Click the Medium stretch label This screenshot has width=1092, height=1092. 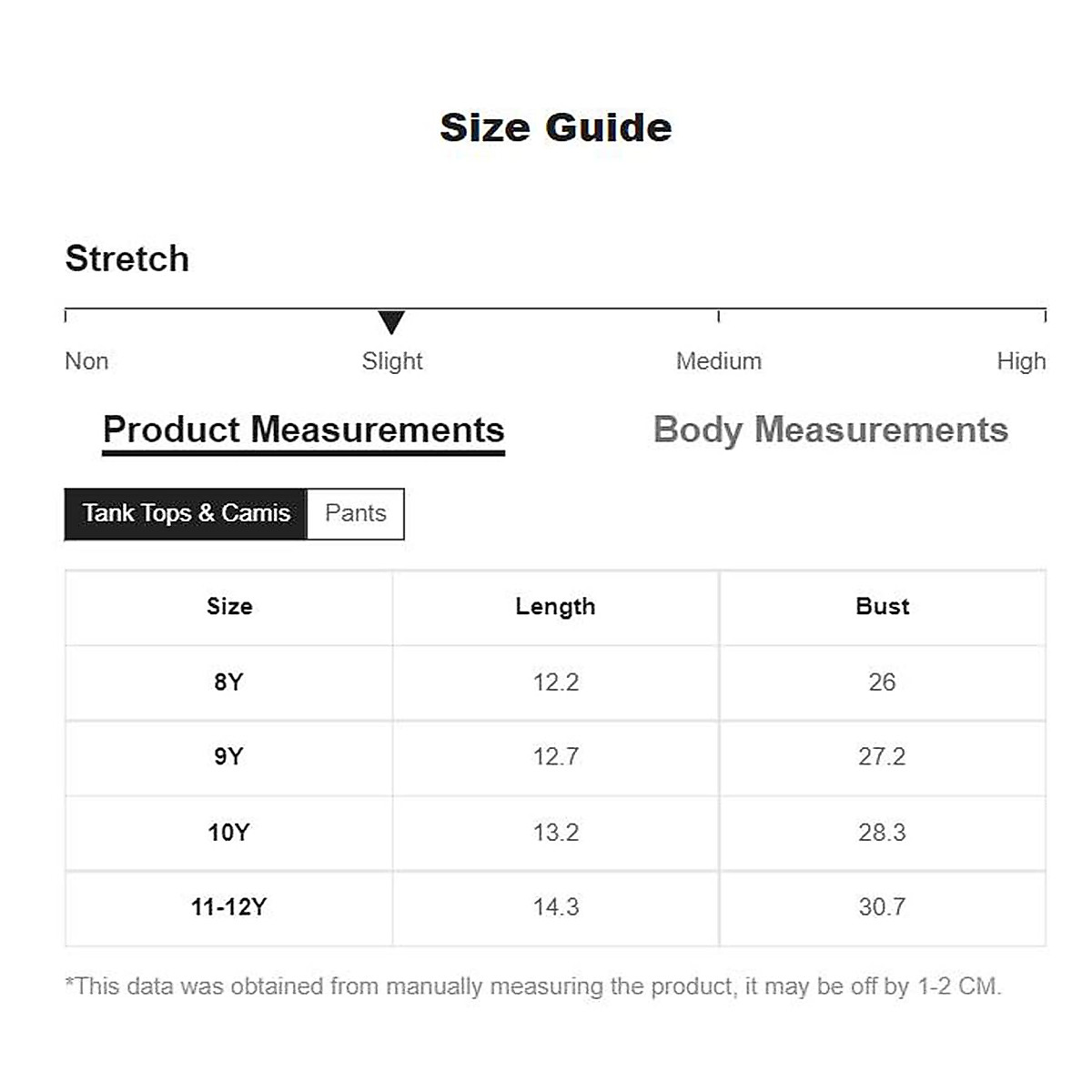(x=718, y=361)
